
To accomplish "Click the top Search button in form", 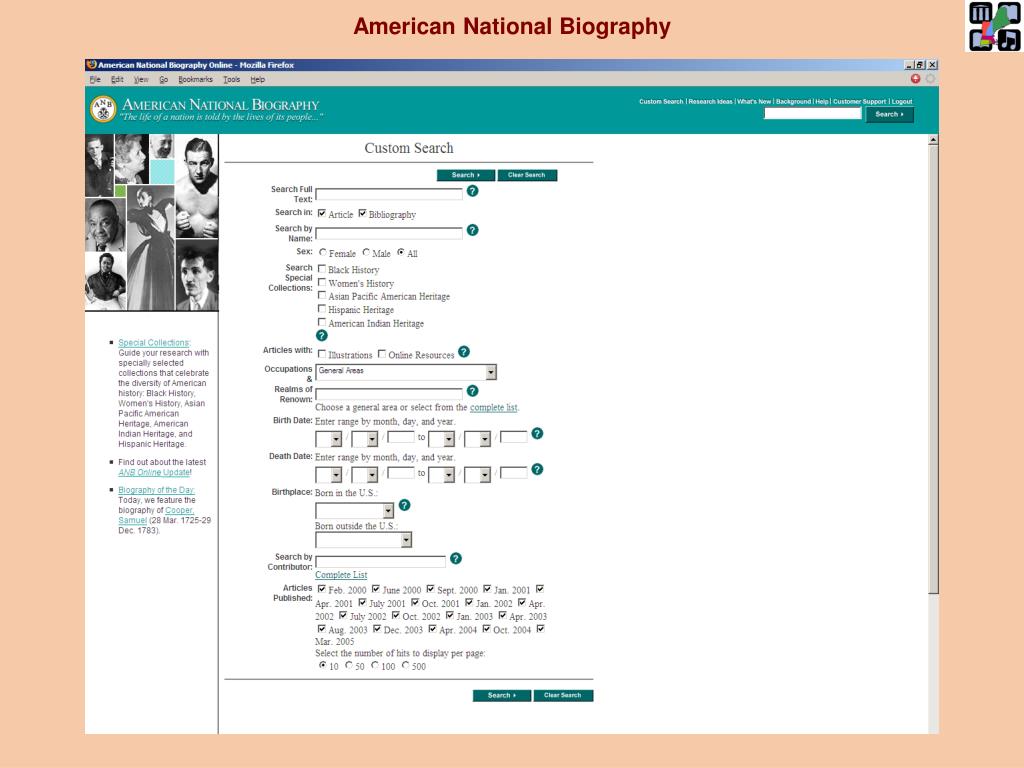I will [466, 175].
